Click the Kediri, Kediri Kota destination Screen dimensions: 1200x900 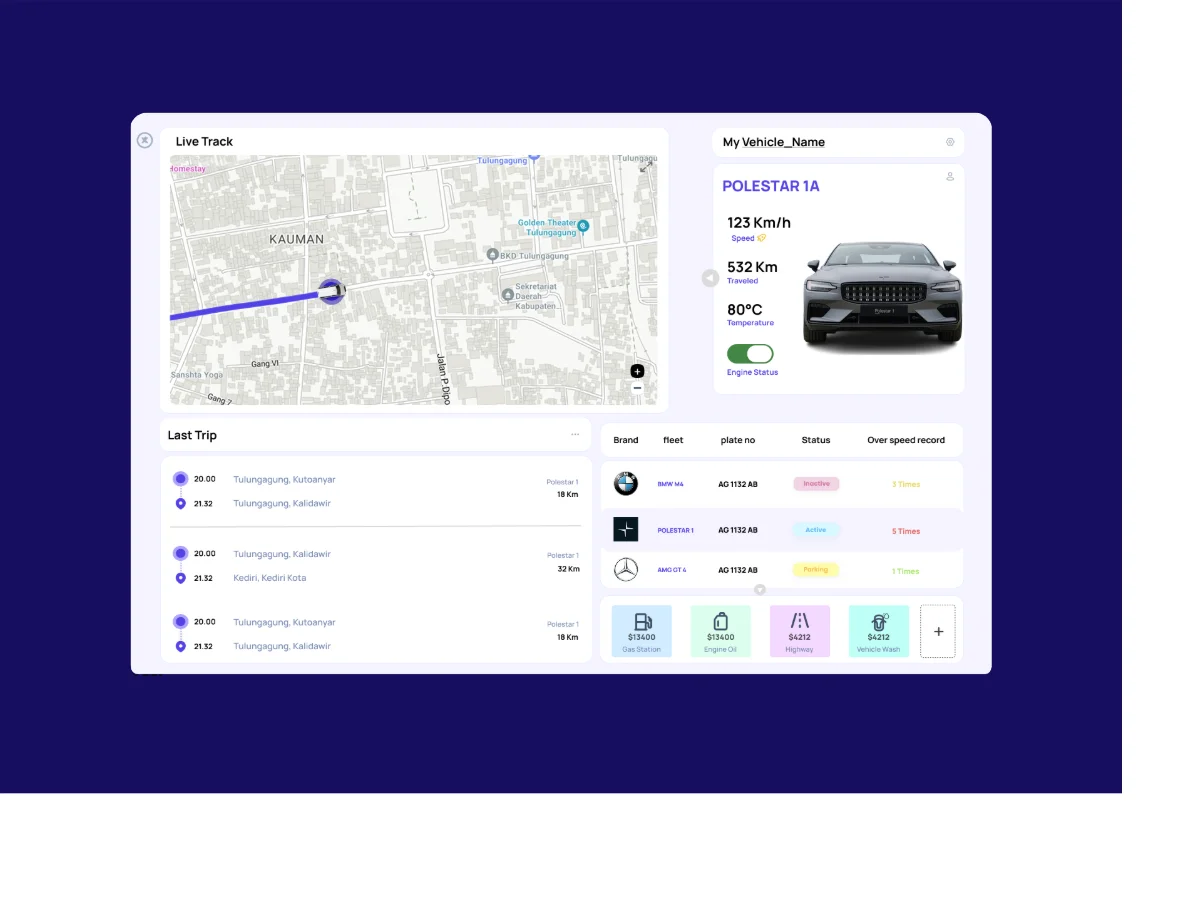pyautogui.click(x=270, y=578)
